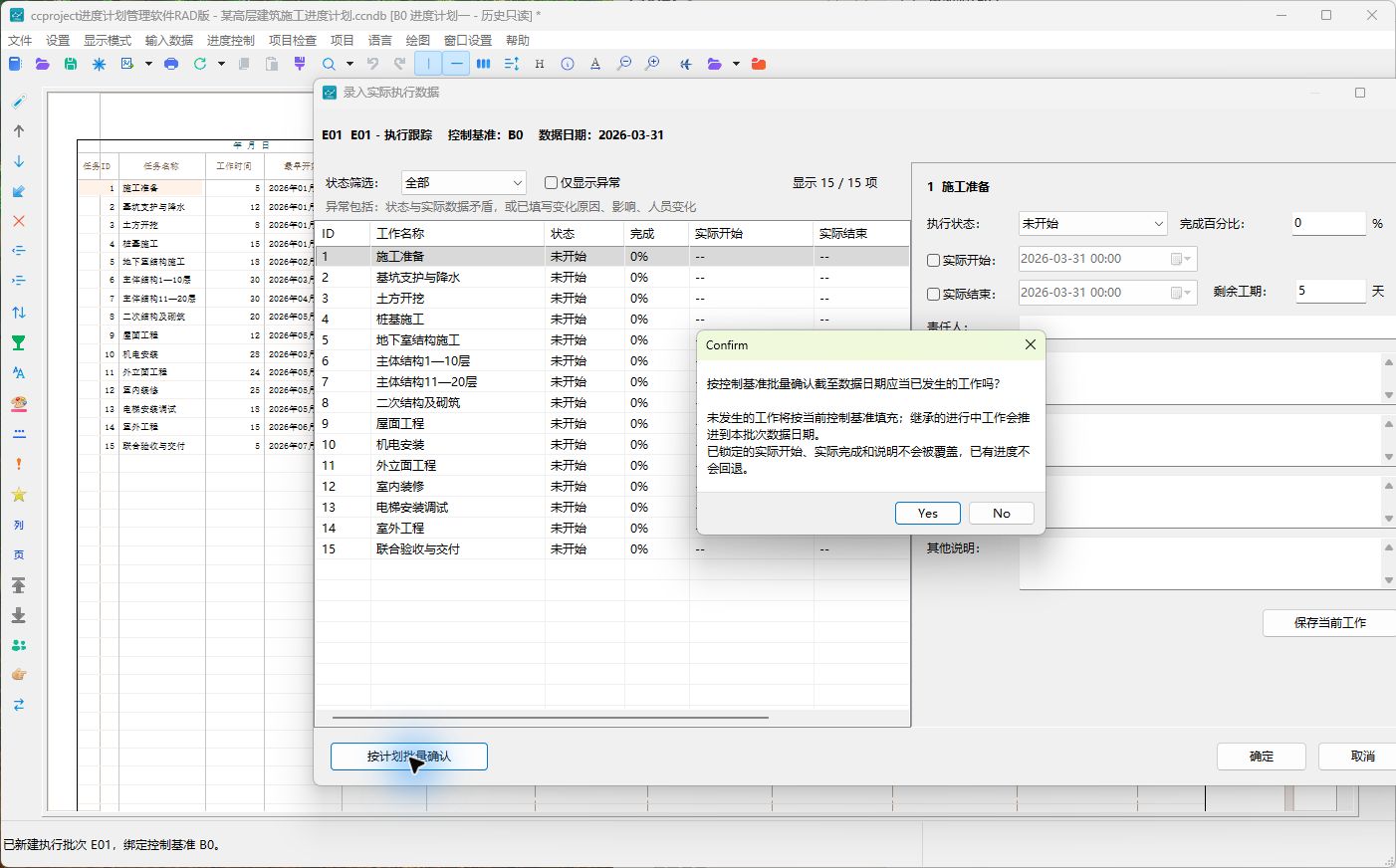The width and height of the screenshot is (1396, 868).
Task: Select row 机电安装 in the work list
Action: (x=612, y=444)
